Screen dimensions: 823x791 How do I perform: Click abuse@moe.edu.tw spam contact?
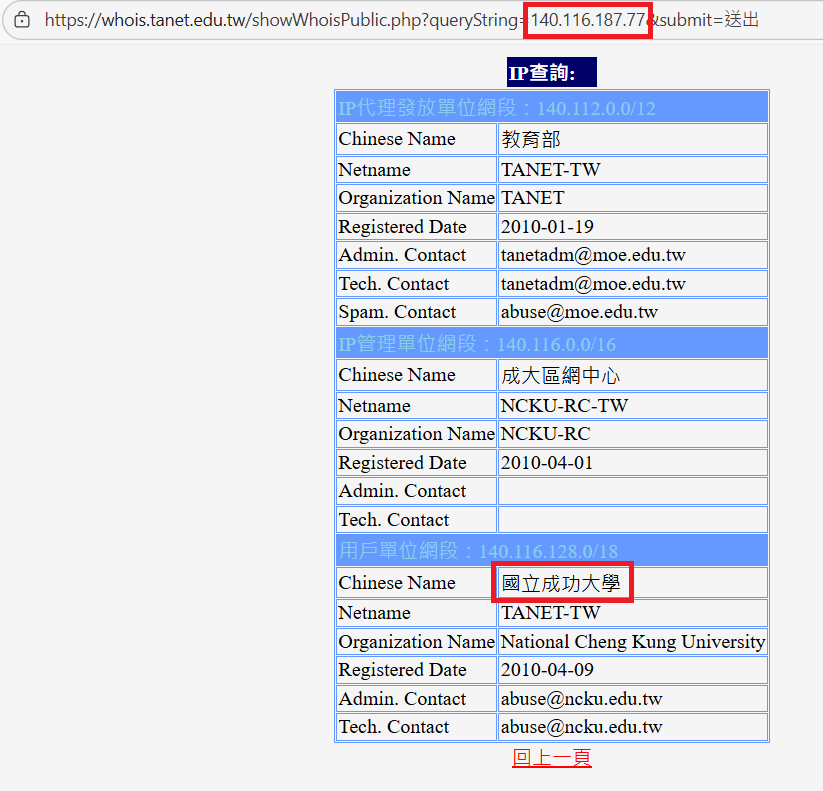pyautogui.click(x=632, y=312)
